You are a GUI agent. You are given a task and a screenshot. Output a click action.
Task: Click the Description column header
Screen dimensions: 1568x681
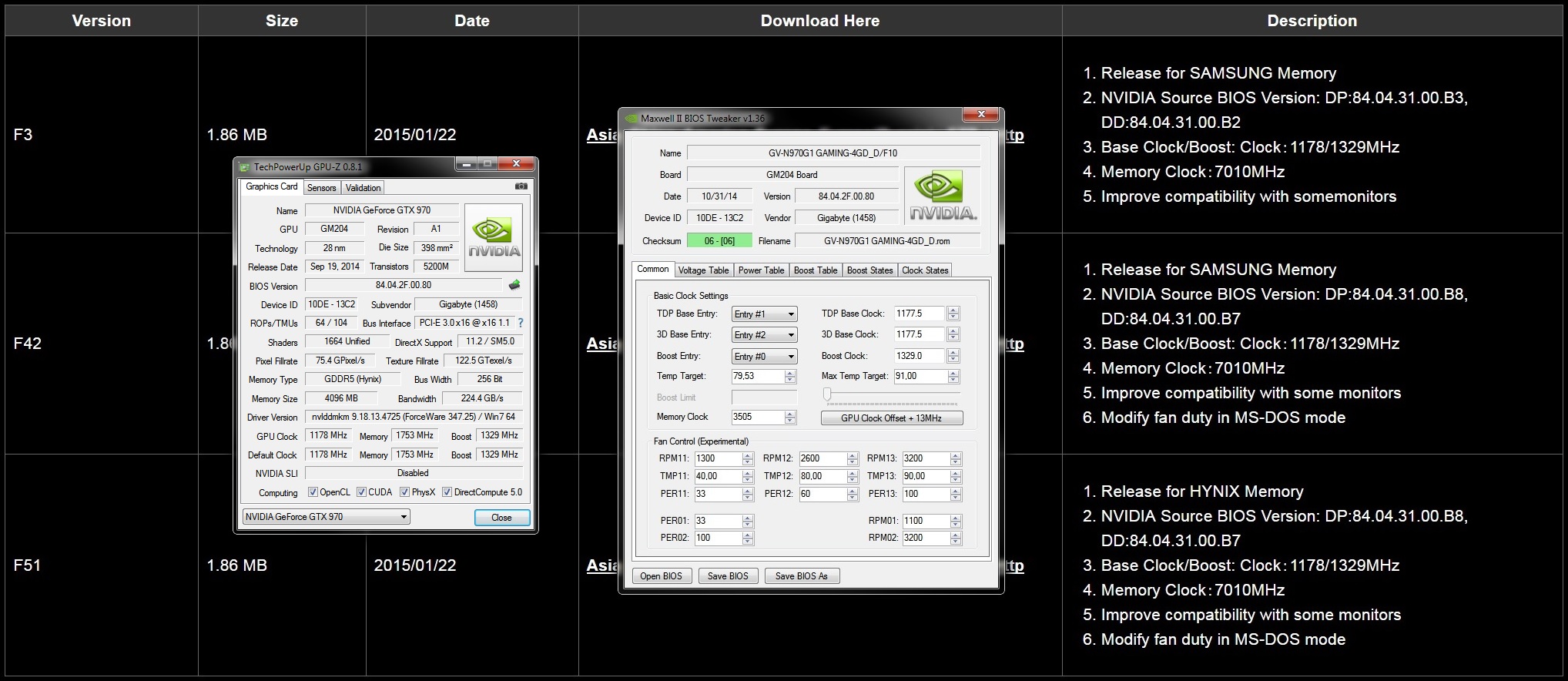1312,21
